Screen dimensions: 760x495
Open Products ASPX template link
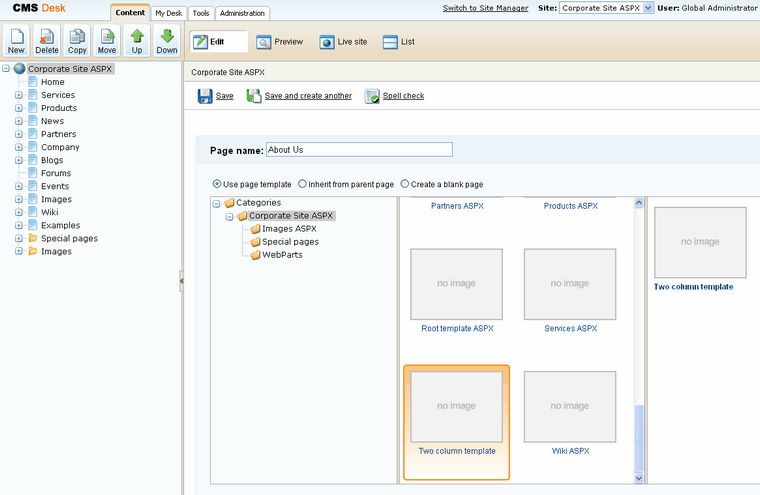point(570,206)
